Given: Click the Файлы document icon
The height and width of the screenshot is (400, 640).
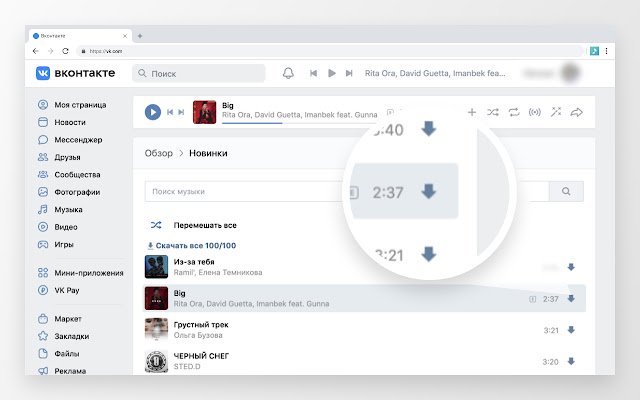Looking at the screenshot, I should [x=42, y=353].
